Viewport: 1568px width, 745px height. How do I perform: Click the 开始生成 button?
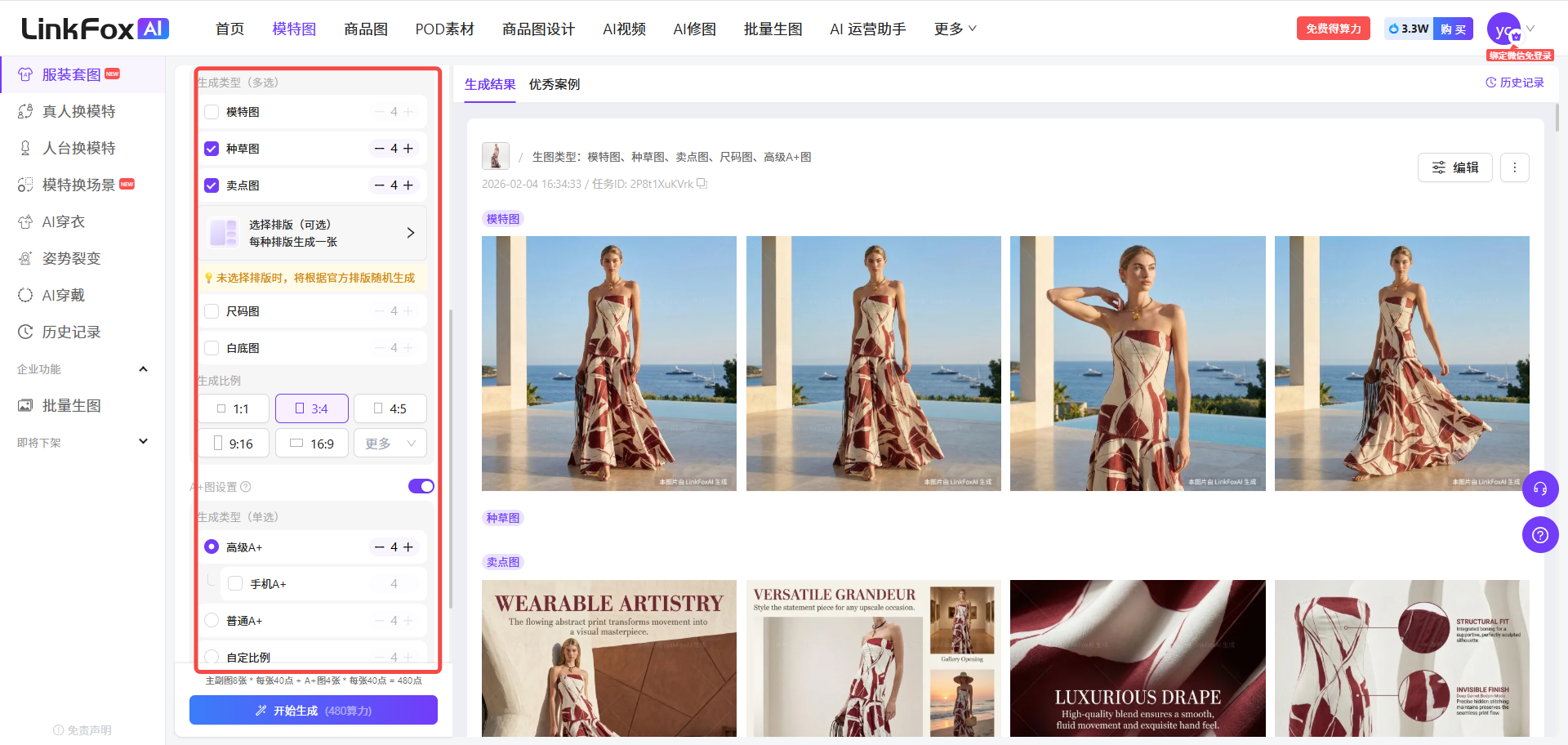pos(314,710)
